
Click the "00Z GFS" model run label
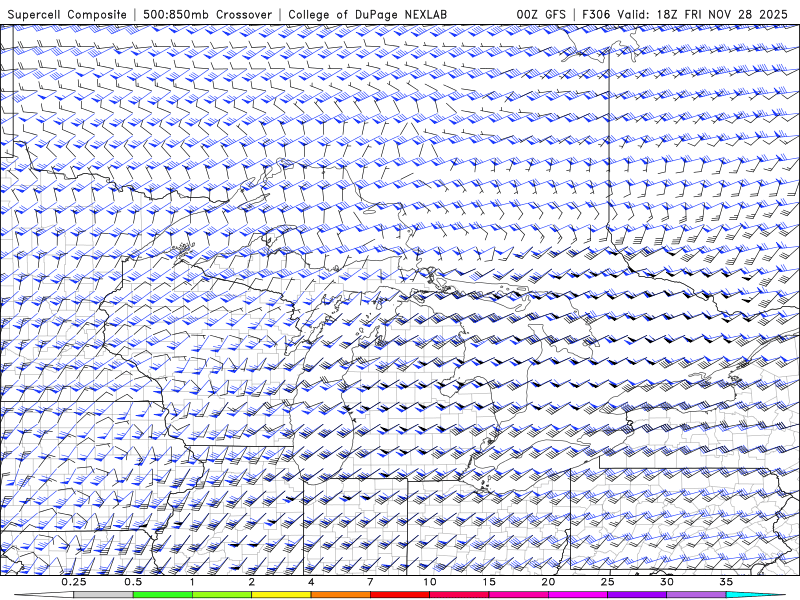(541, 14)
